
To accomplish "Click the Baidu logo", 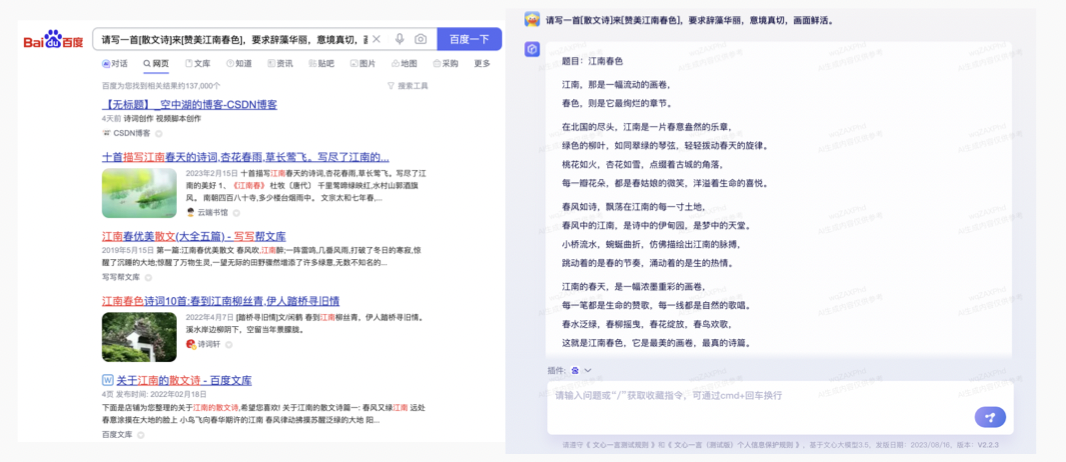I will coord(53,39).
